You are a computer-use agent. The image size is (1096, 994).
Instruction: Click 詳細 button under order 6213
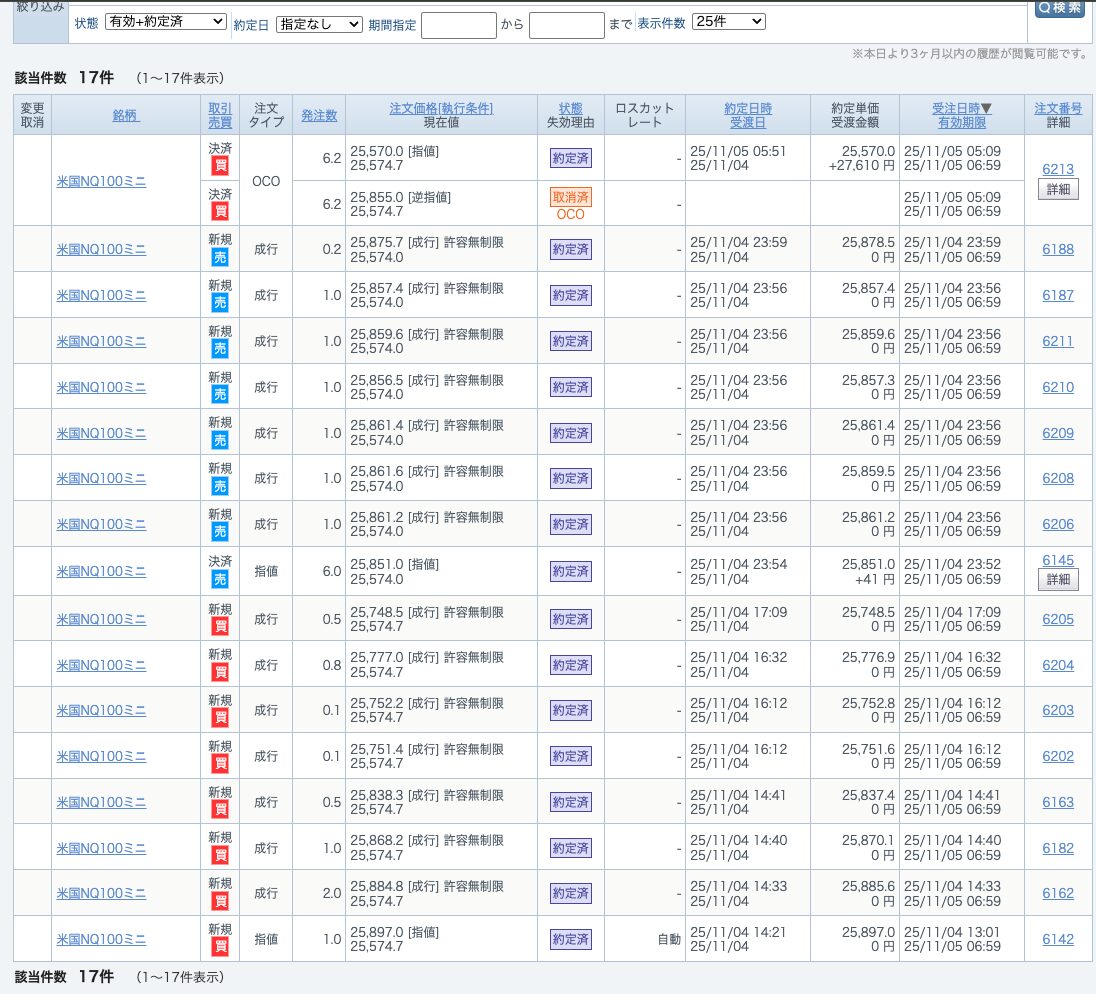coord(1058,189)
